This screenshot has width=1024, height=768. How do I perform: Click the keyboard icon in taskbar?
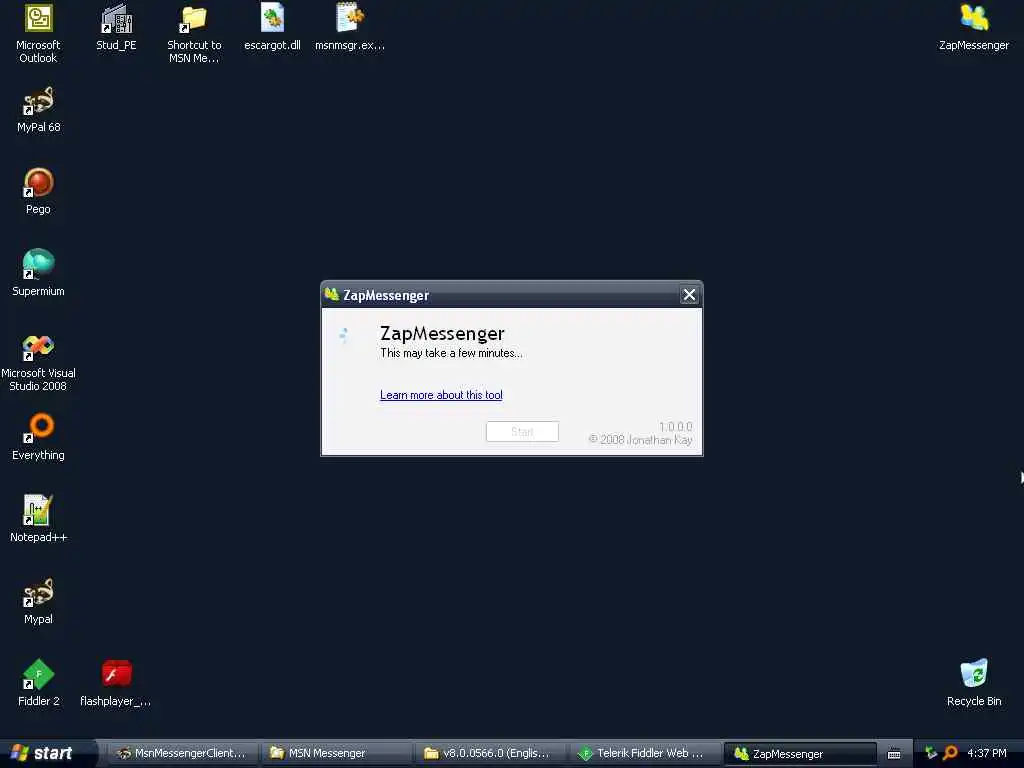click(894, 754)
